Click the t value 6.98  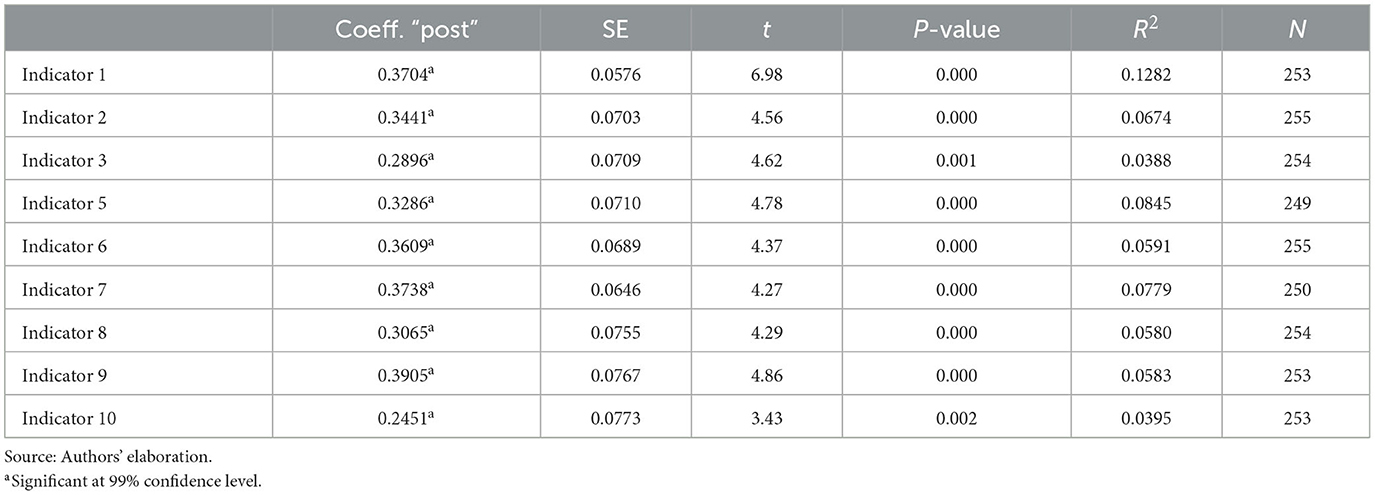coord(767,74)
